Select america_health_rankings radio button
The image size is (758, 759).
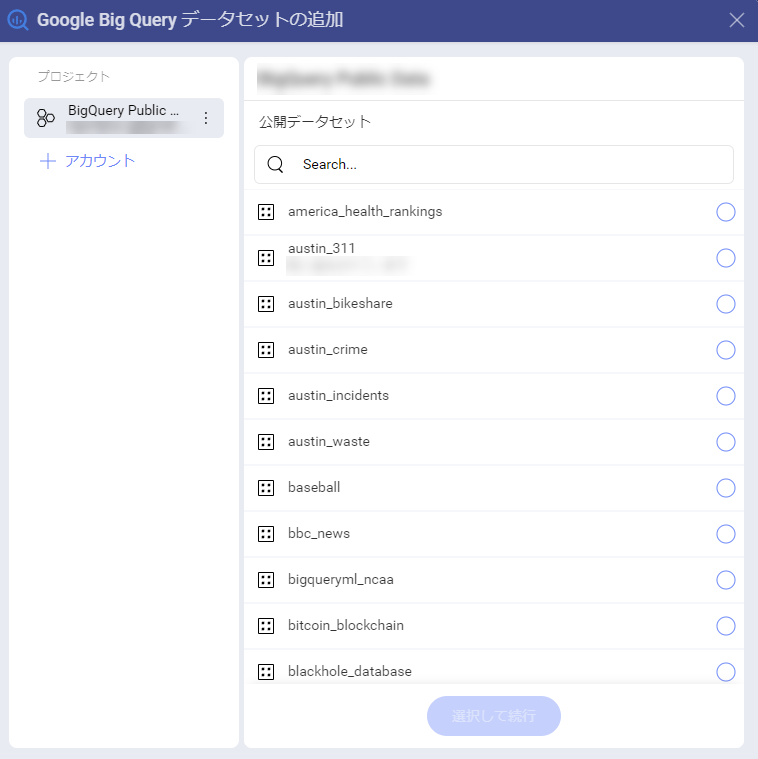[x=726, y=212]
